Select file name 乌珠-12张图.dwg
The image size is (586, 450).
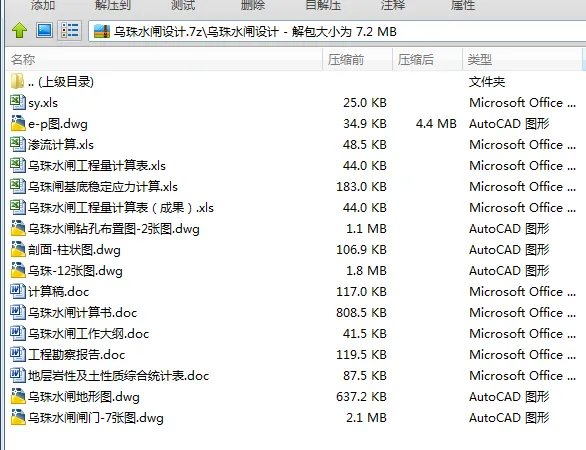[75, 271]
